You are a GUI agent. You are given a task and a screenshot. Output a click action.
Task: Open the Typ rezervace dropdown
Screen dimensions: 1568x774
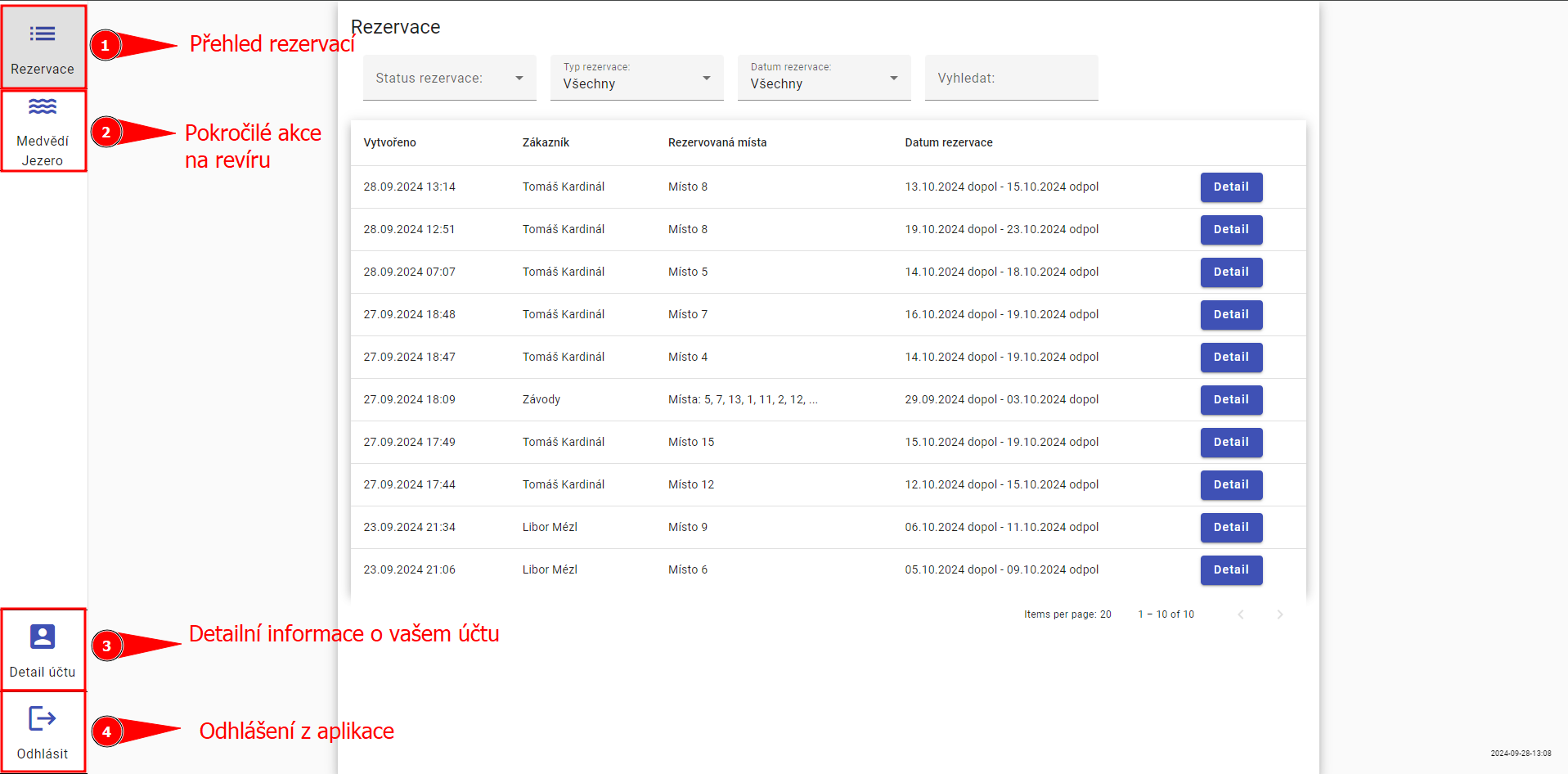[x=636, y=79]
